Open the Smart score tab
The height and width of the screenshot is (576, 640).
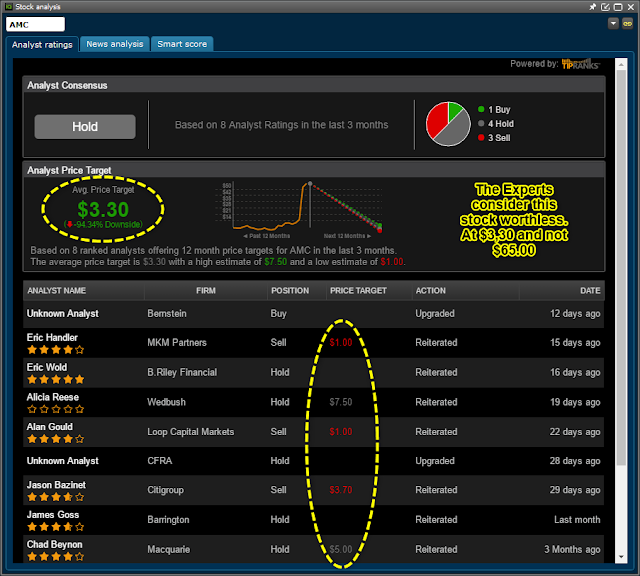coord(182,44)
